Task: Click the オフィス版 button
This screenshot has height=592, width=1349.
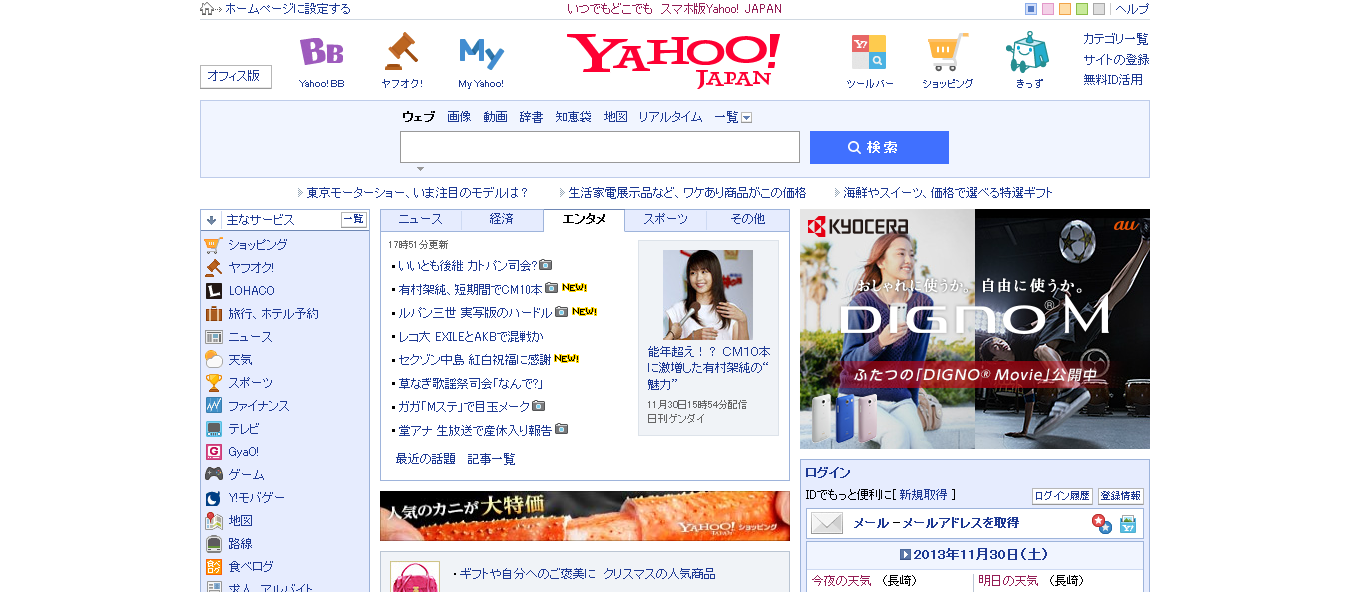Action: click(x=236, y=77)
